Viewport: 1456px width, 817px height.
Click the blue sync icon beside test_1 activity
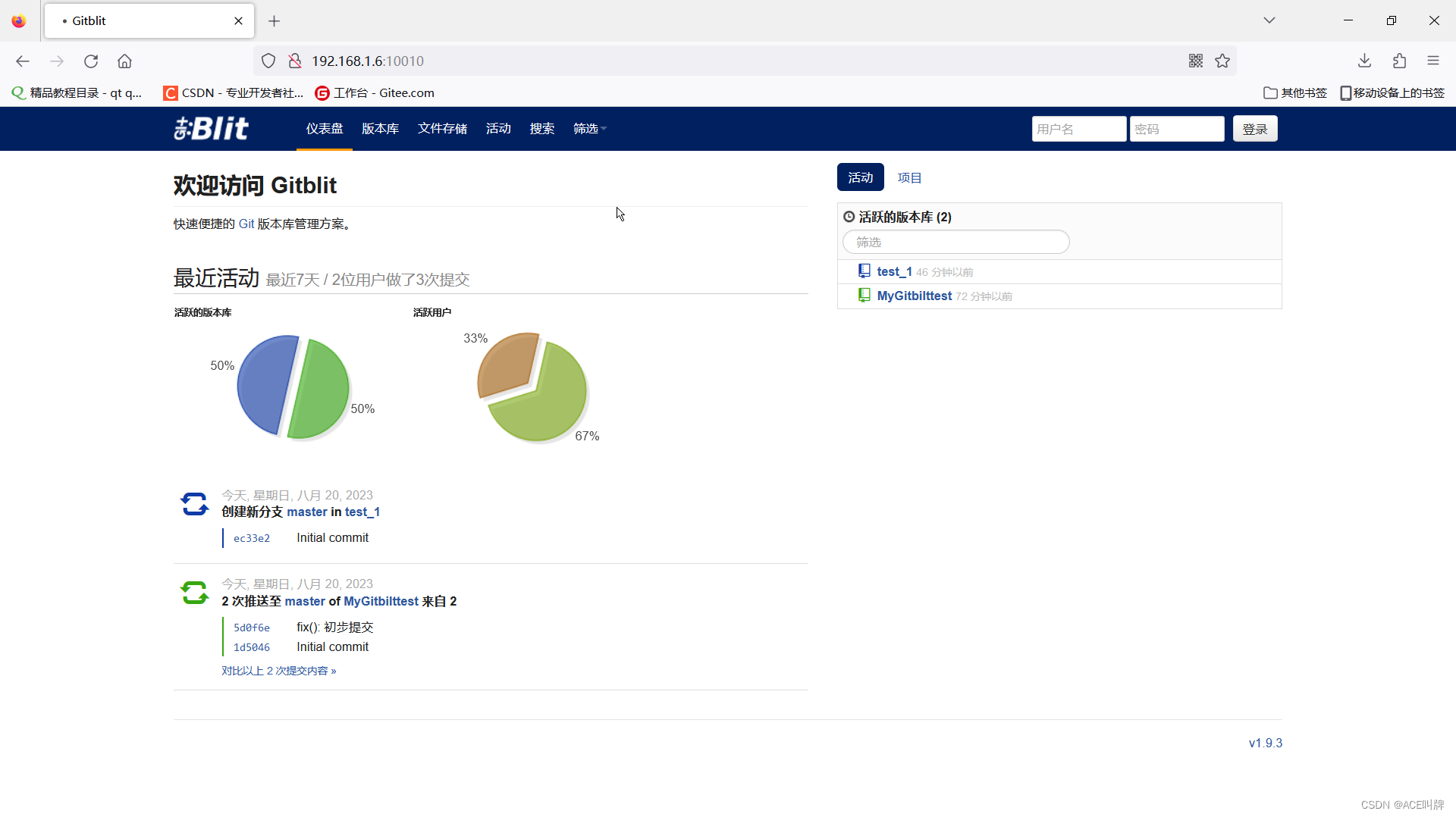pyautogui.click(x=194, y=504)
